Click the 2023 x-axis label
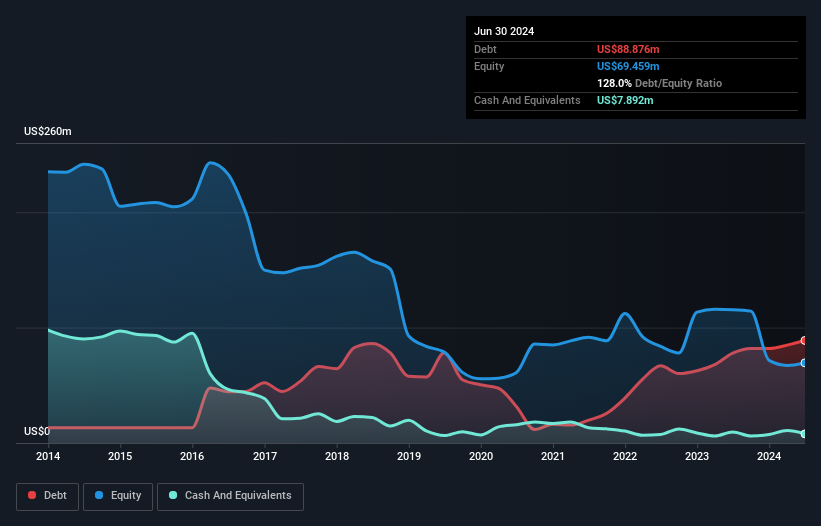Image resolution: width=821 pixels, height=526 pixels. coord(697,456)
